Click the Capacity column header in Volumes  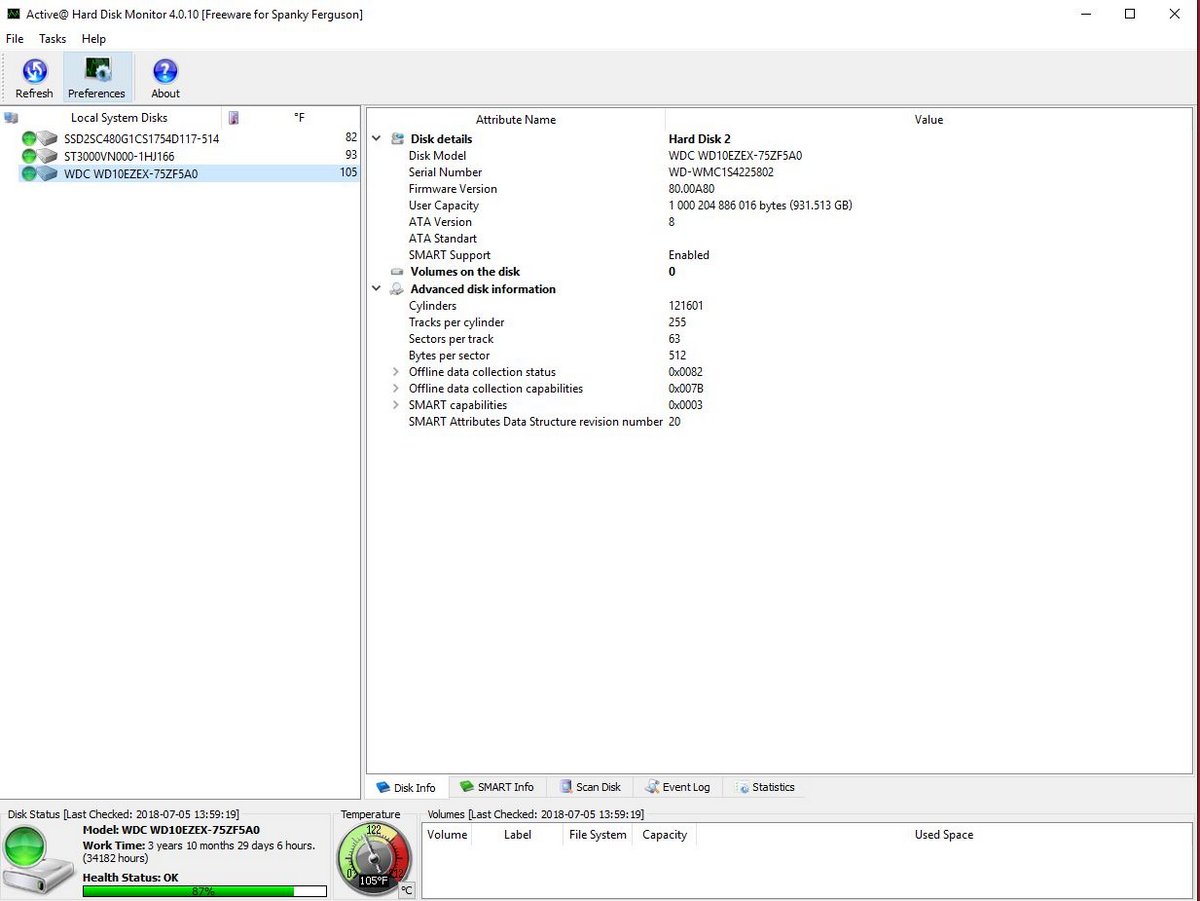664,835
